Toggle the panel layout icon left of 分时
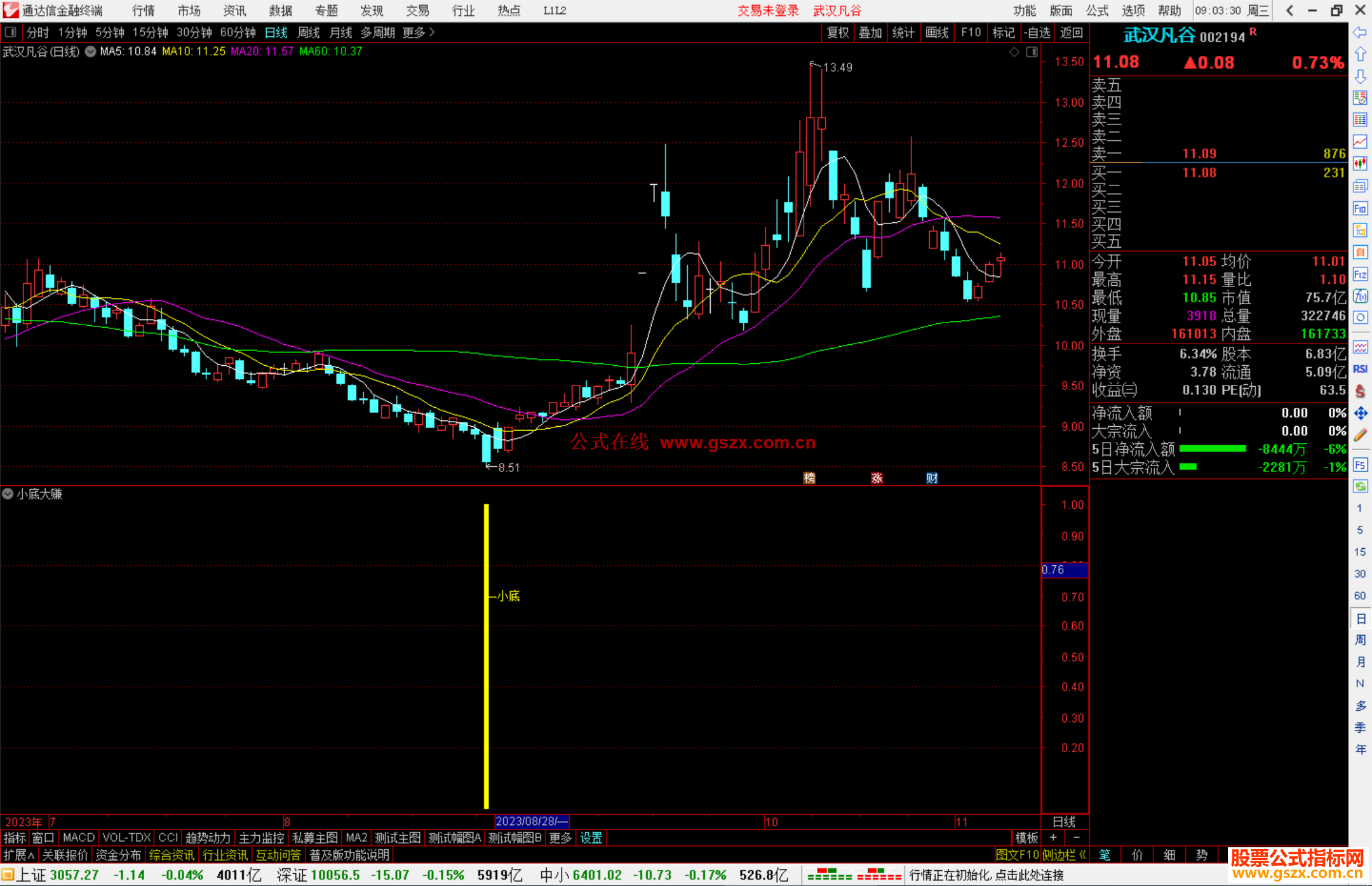This screenshot has width=1372, height=886. tap(11, 32)
